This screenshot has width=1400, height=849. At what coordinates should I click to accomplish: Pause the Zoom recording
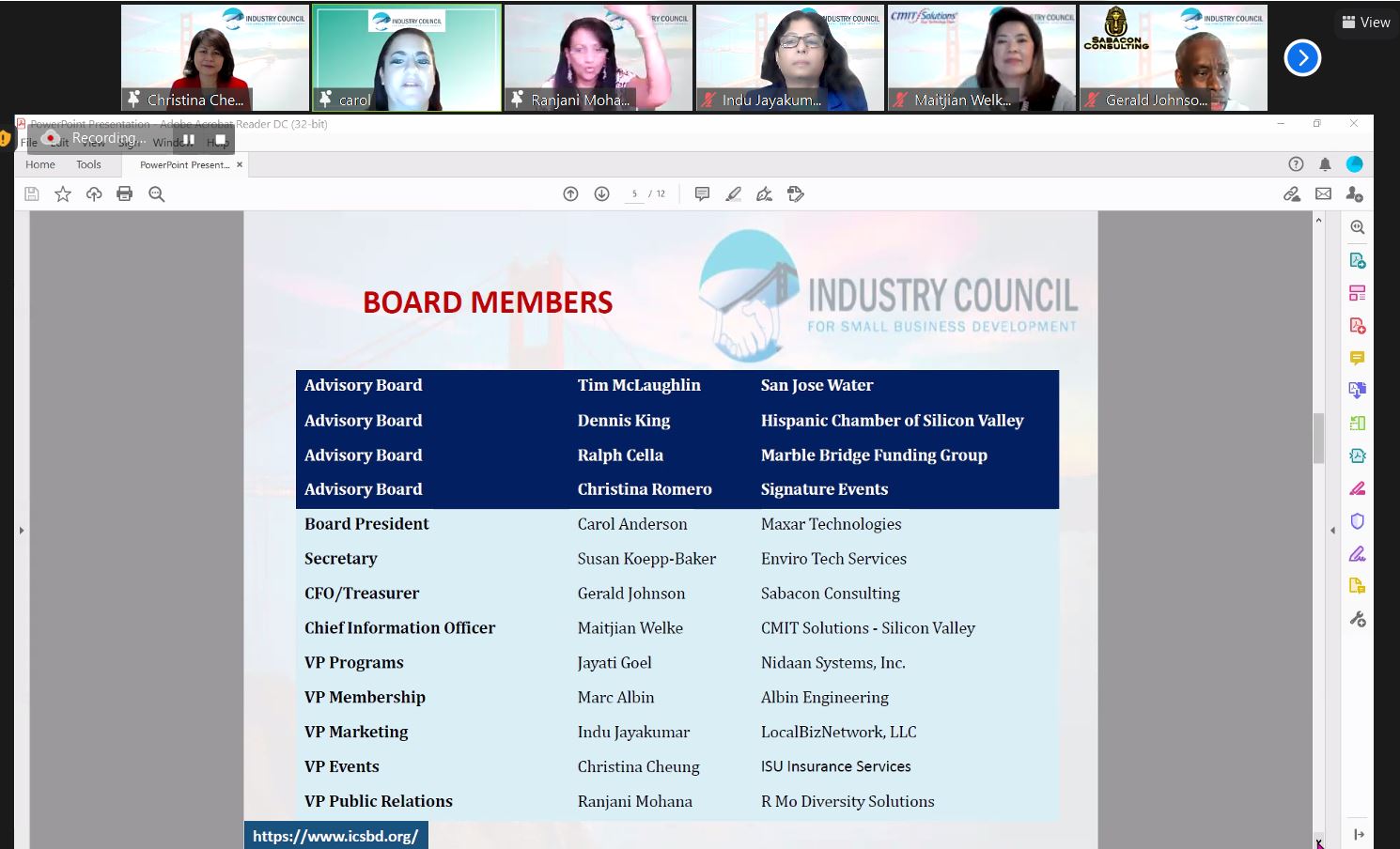(x=189, y=139)
